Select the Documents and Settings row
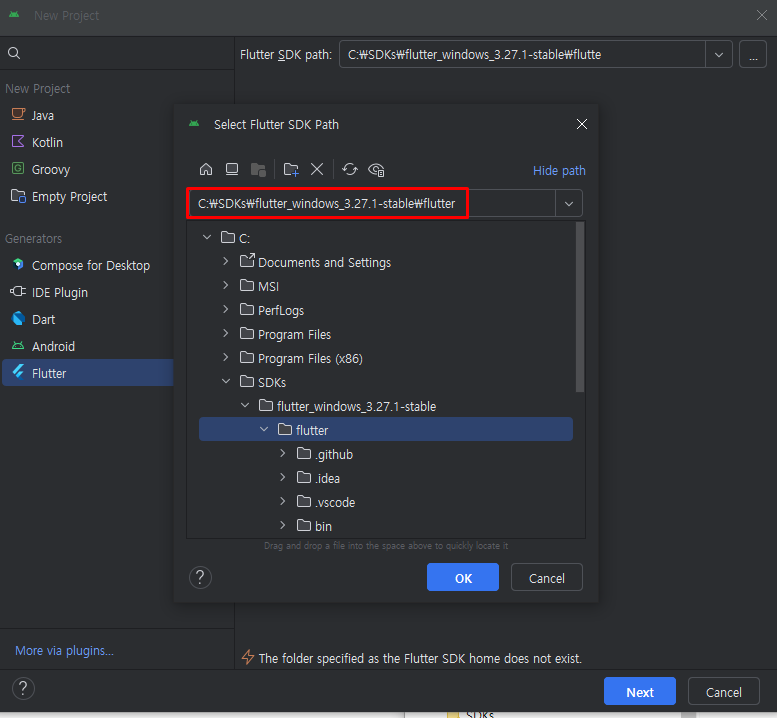Screen dimensions: 777x718 pyautogui.click(x=386, y=262)
